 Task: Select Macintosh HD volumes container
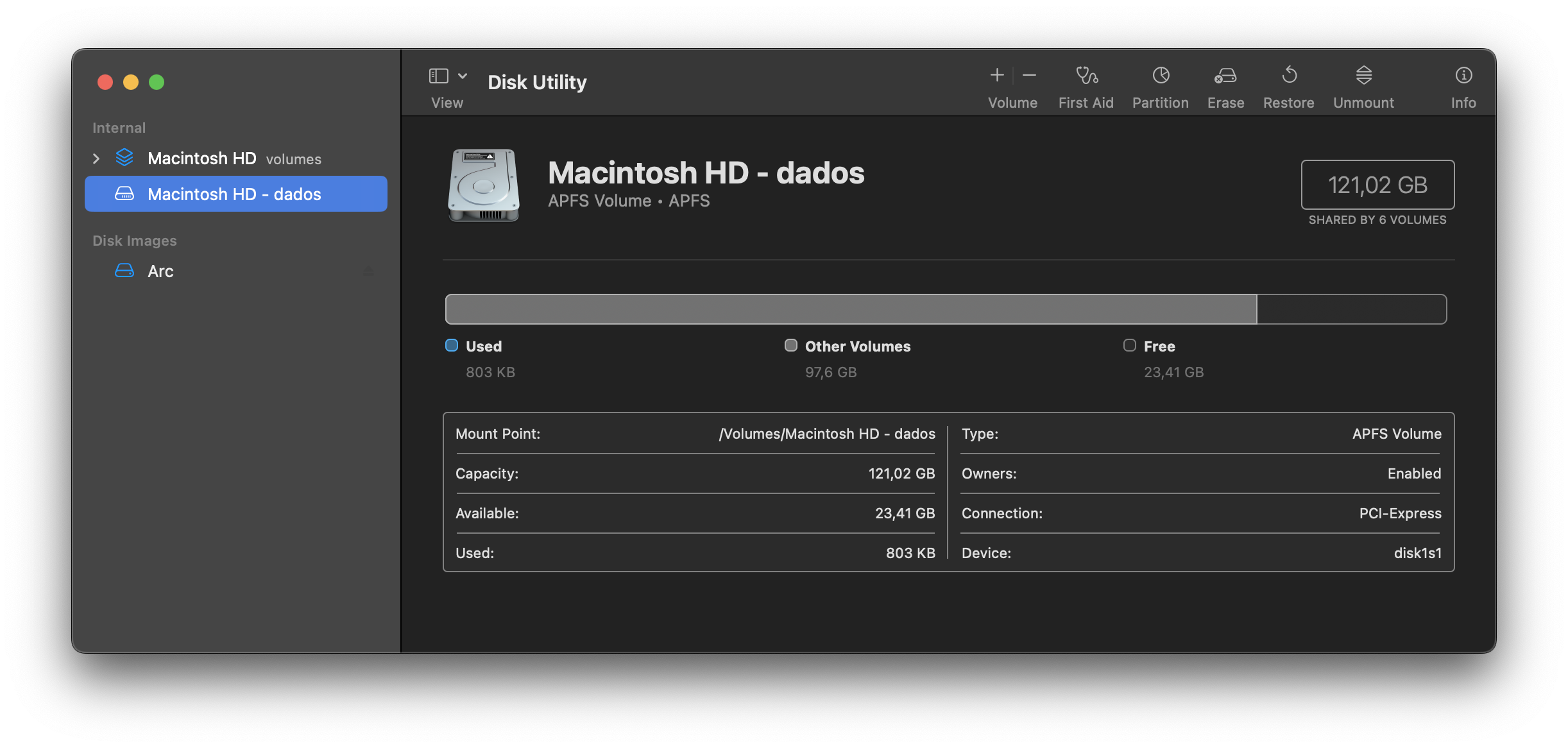201,158
